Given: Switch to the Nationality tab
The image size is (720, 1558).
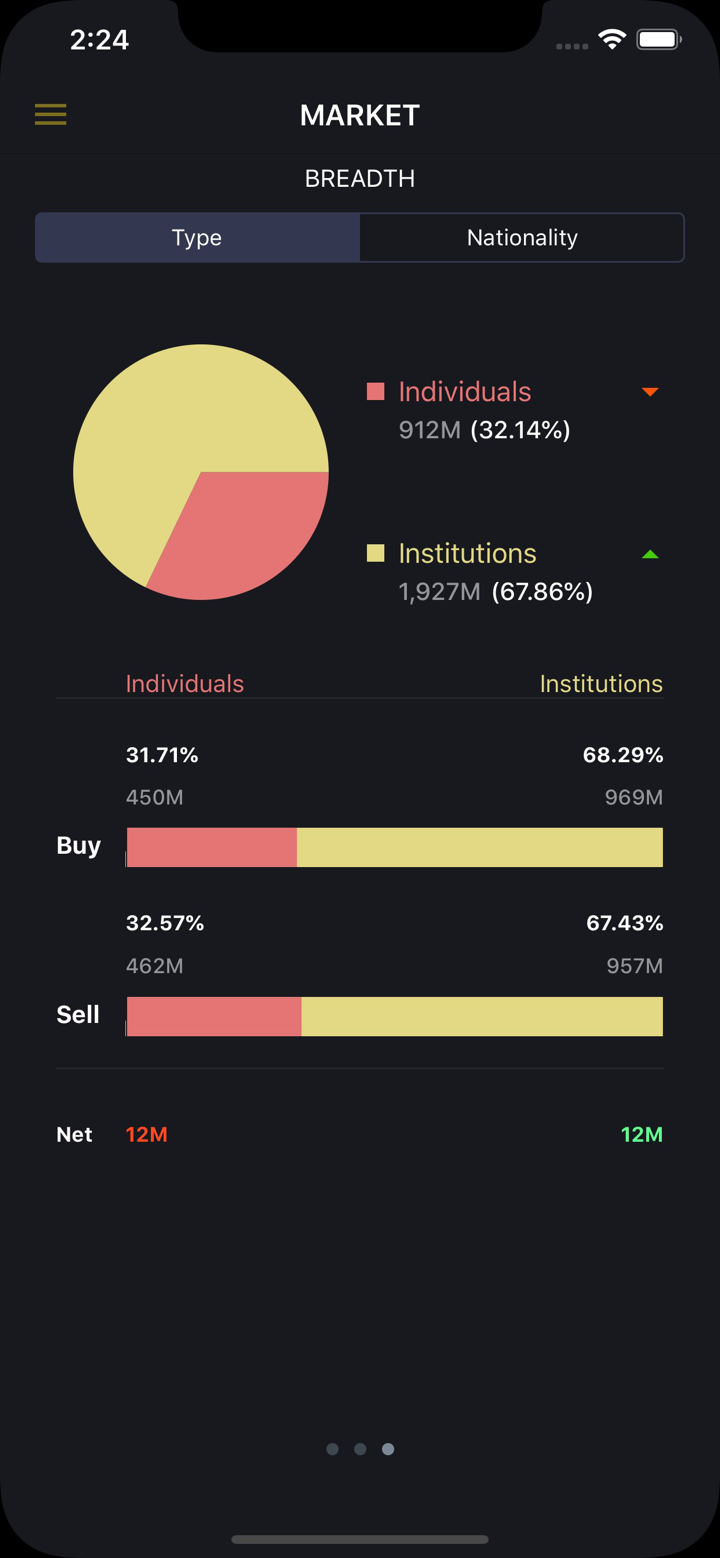Looking at the screenshot, I should (x=522, y=238).
